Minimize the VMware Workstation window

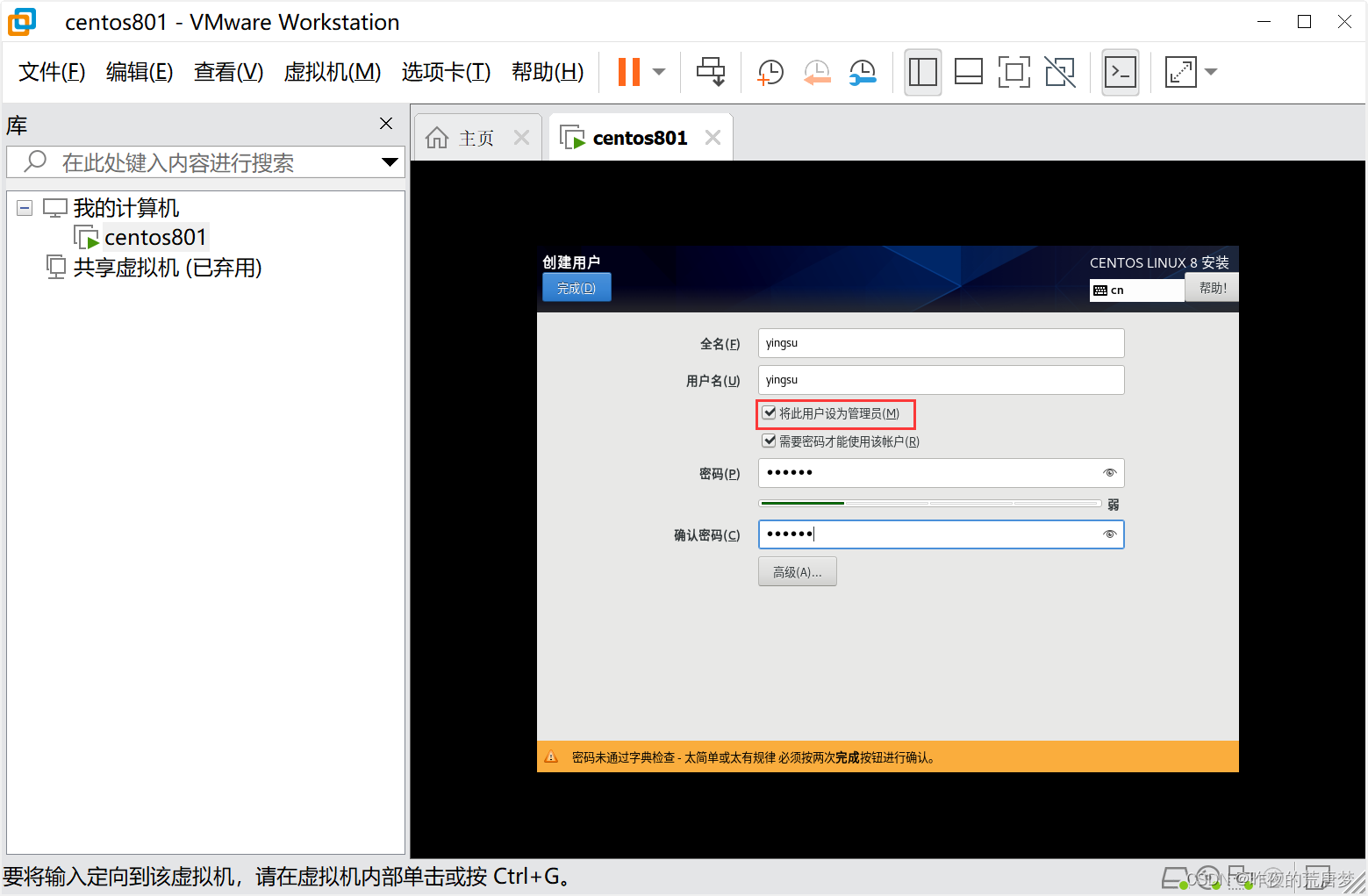click(x=1264, y=22)
